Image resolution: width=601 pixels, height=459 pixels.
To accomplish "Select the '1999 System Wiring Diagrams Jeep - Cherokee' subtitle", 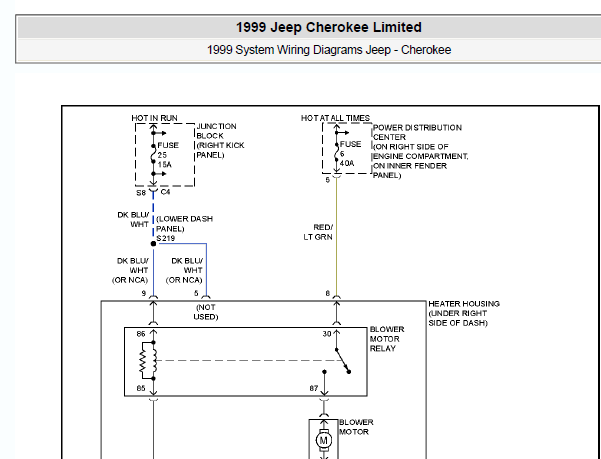I will pyautogui.click(x=329, y=50).
